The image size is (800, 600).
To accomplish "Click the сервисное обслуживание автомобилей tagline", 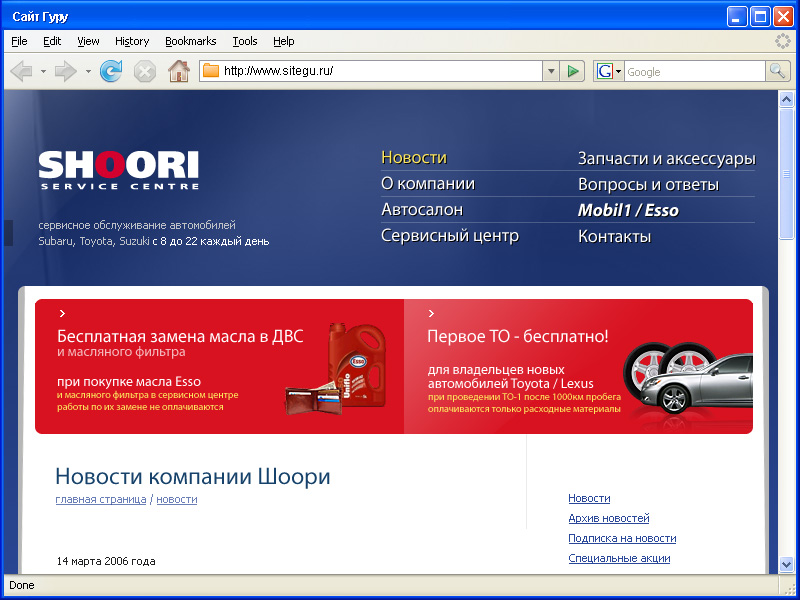I will (137, 225).
